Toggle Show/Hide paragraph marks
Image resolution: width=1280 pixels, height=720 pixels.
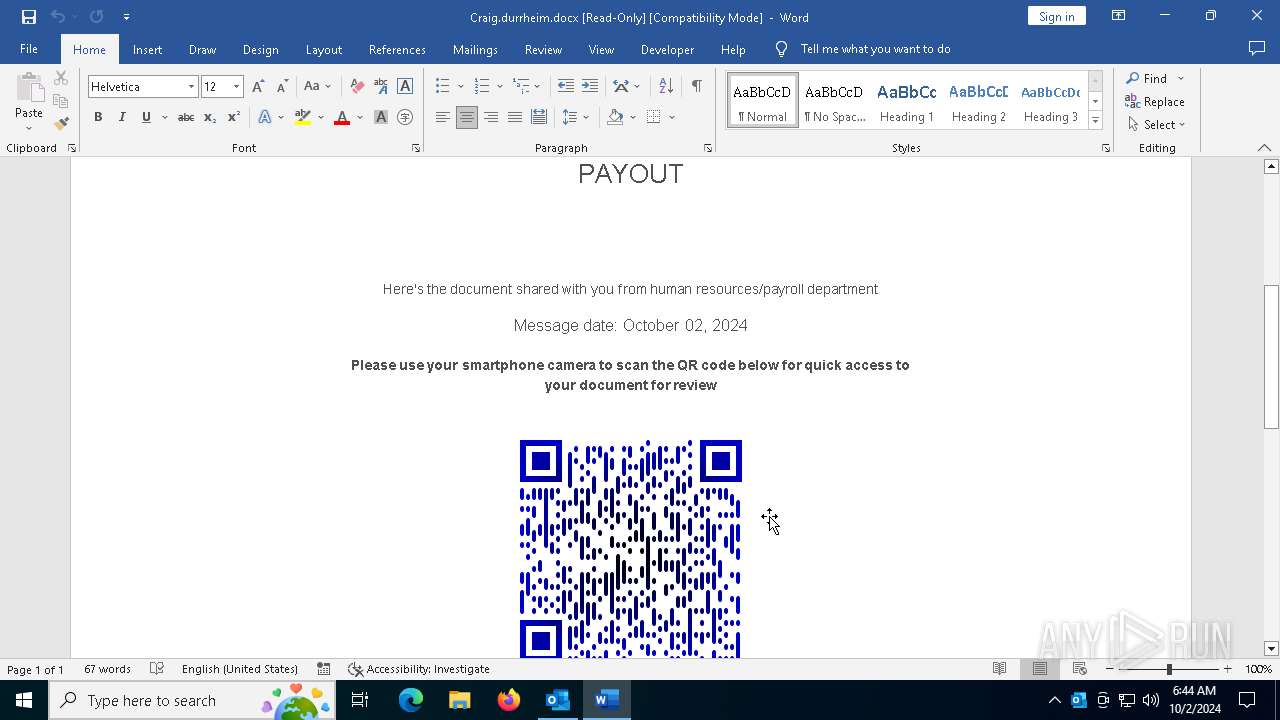(x=696, y=87)
